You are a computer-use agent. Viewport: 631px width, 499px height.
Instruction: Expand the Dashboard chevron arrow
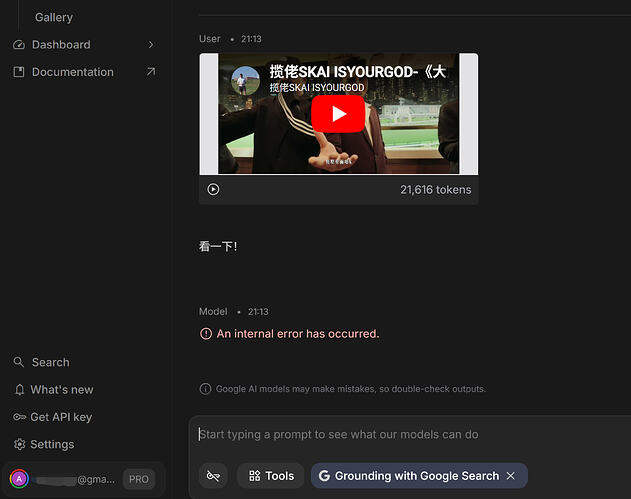tap(151, 45)
